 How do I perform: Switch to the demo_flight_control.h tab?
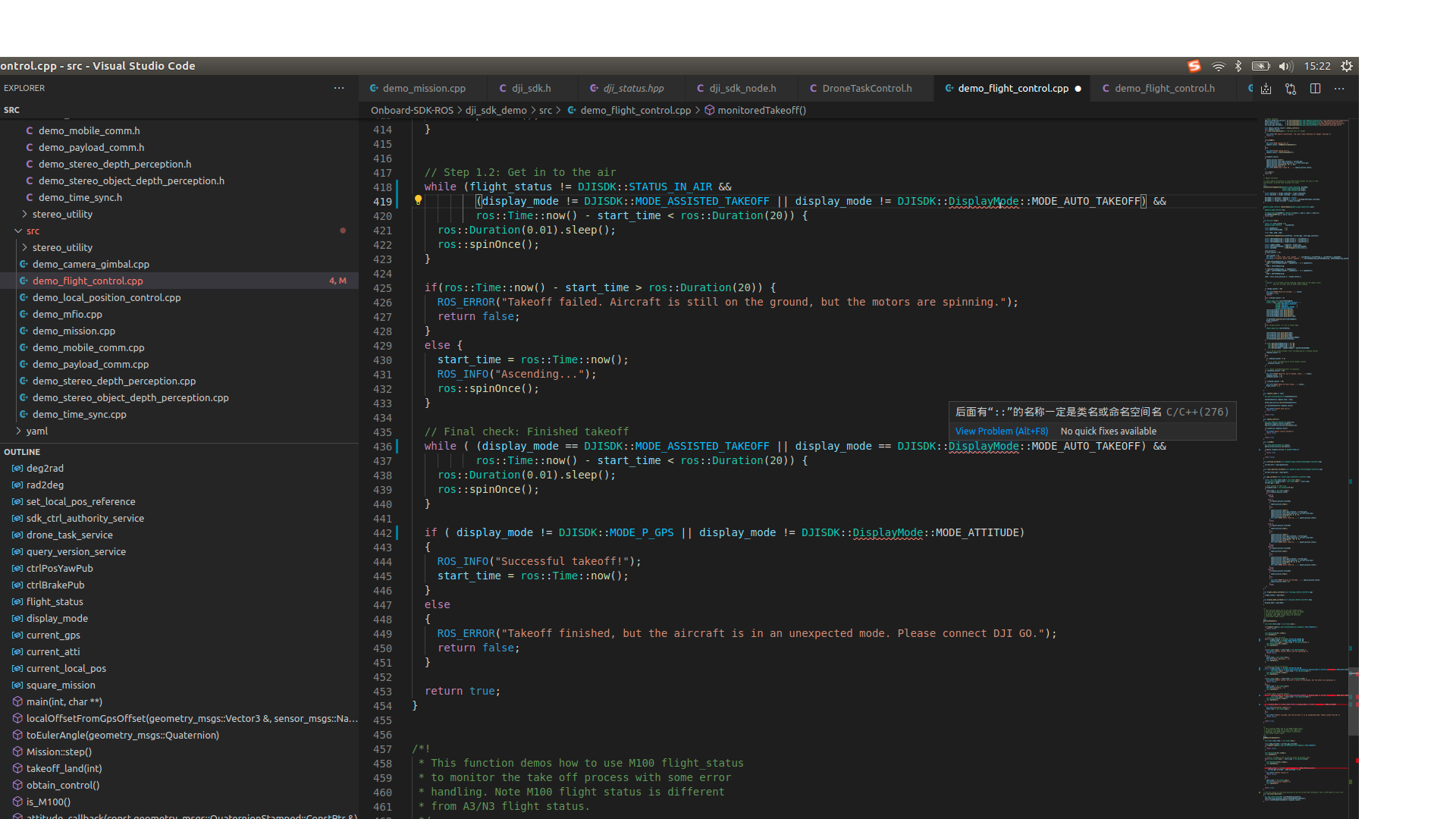coord(1164,89)
